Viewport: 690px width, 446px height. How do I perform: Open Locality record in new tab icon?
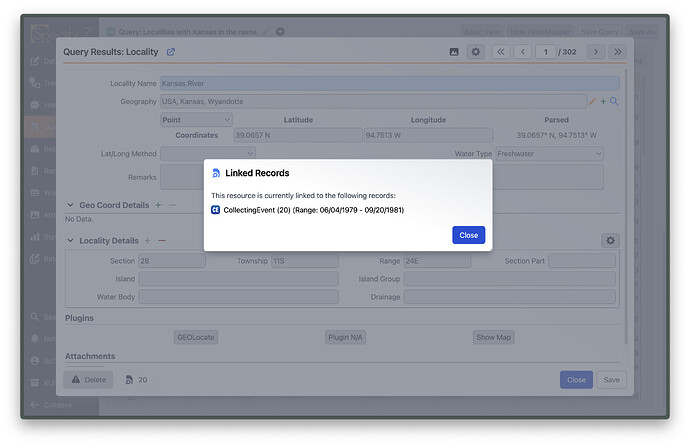171,51
